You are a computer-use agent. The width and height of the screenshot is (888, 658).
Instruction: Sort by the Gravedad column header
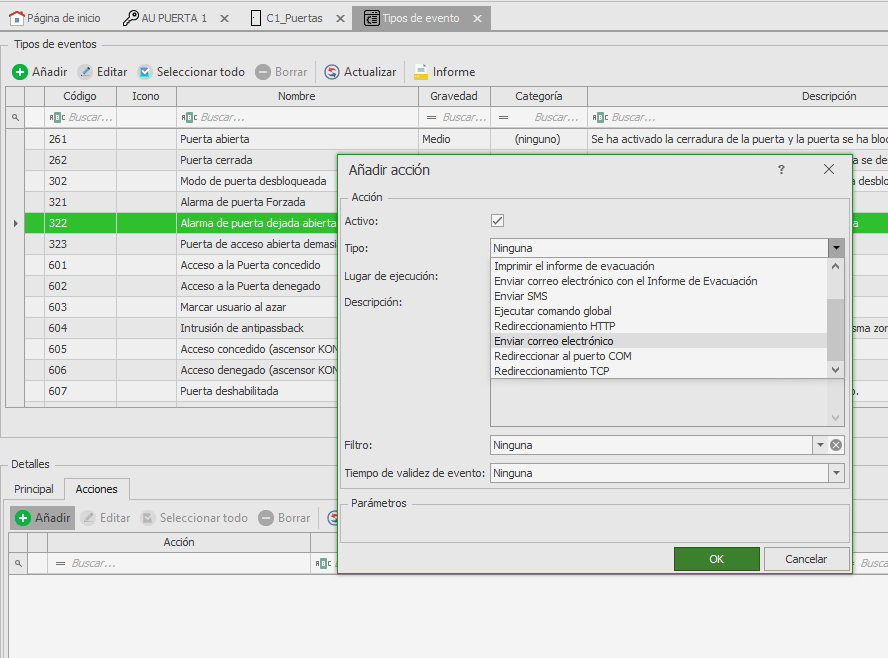(454, 96)
